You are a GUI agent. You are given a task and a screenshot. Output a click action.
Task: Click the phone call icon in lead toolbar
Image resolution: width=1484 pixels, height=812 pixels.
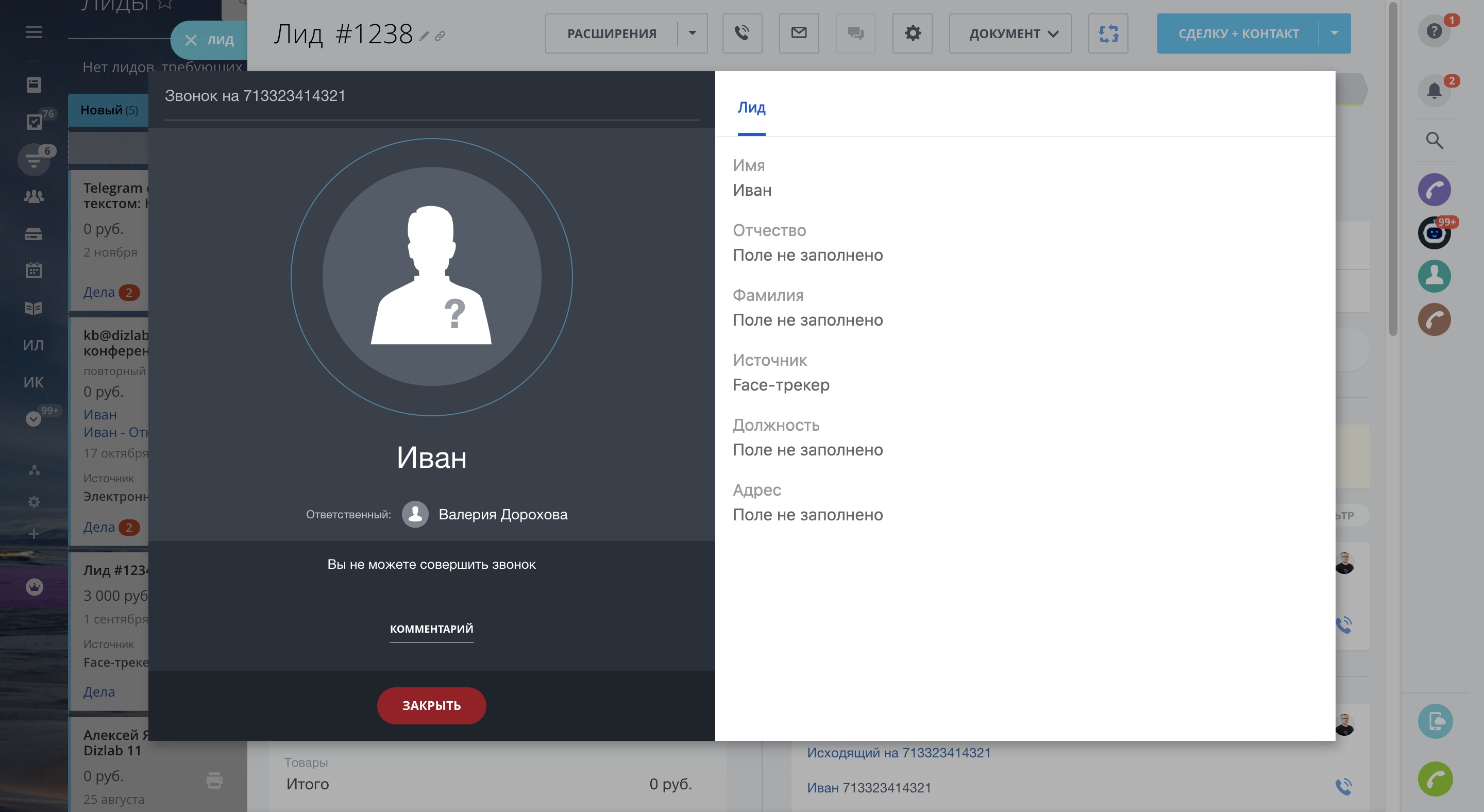tap(742, 33)
